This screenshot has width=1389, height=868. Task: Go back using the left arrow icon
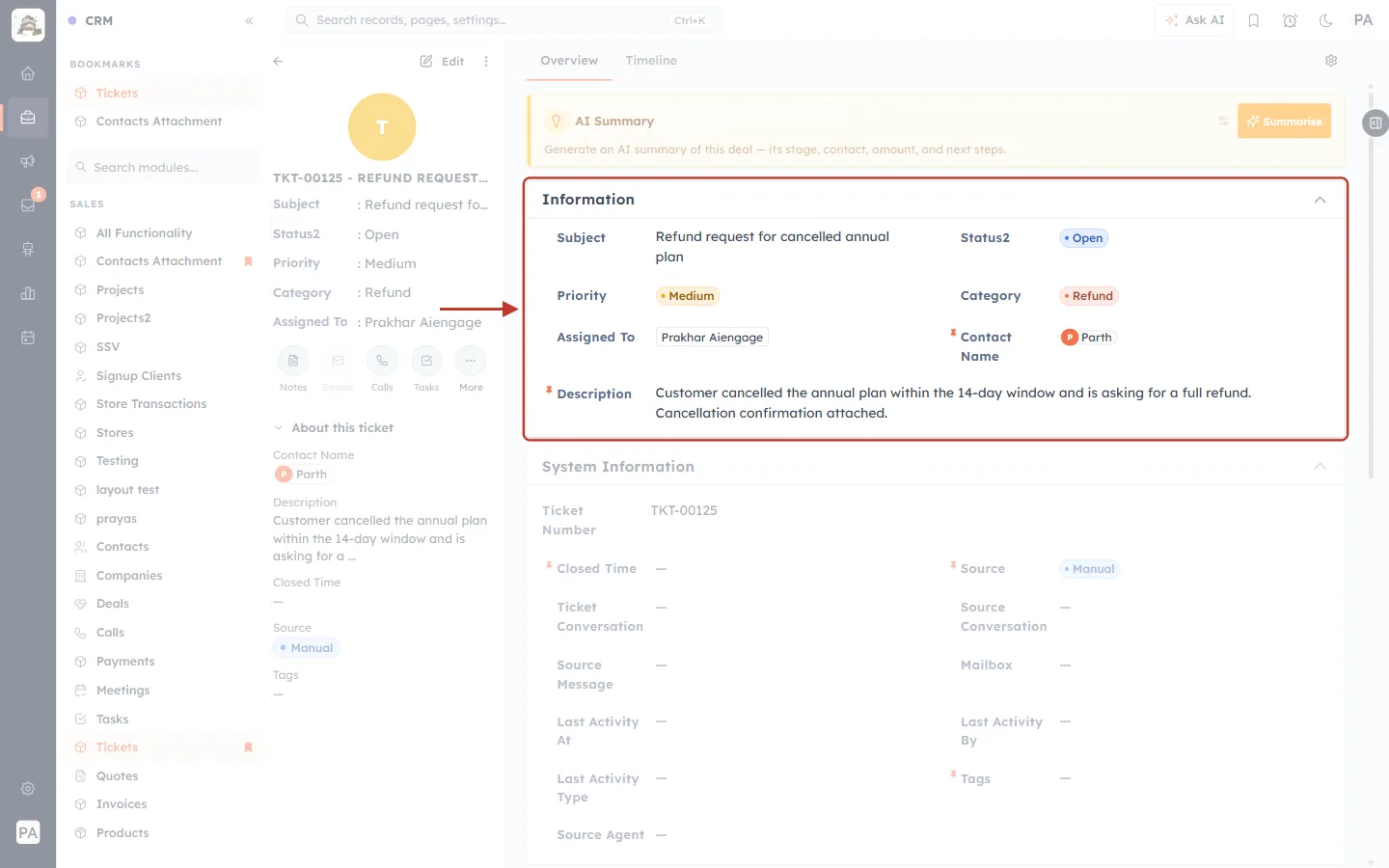coord(278,61)
